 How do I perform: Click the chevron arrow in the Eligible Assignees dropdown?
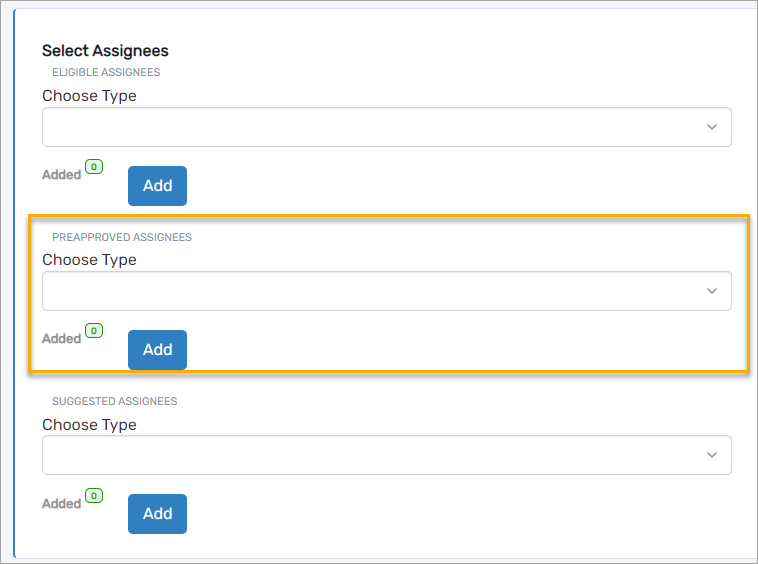pyautogui.click(x=712, y=127)
